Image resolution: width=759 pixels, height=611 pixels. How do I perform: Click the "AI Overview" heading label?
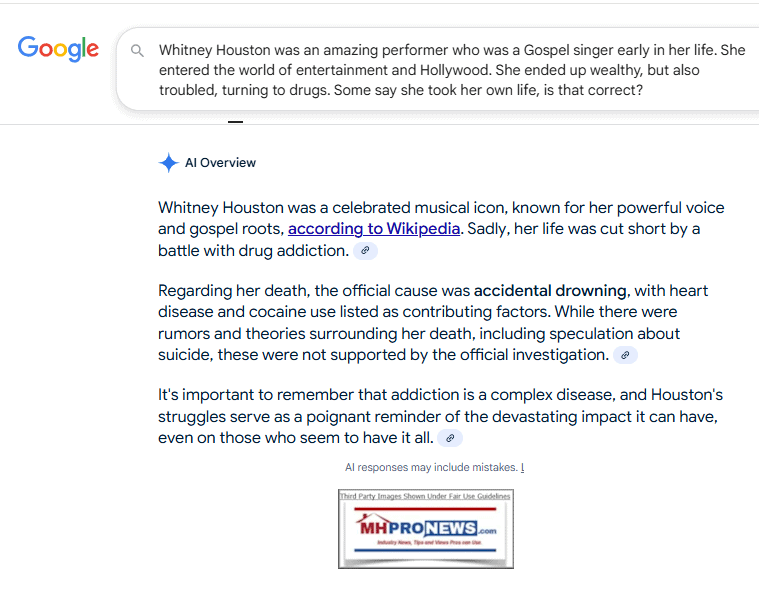pos(220,163)
